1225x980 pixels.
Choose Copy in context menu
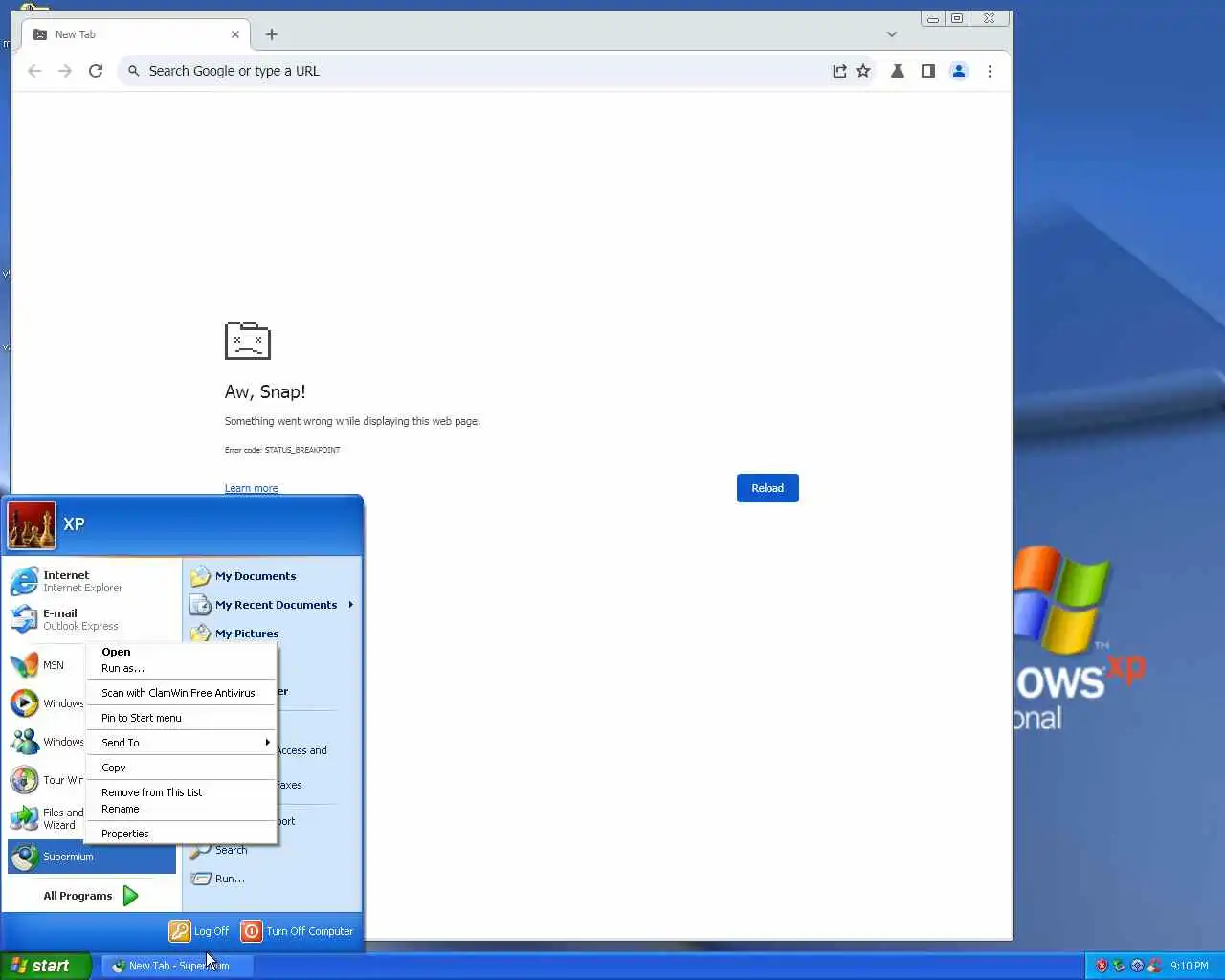point(182,768)
